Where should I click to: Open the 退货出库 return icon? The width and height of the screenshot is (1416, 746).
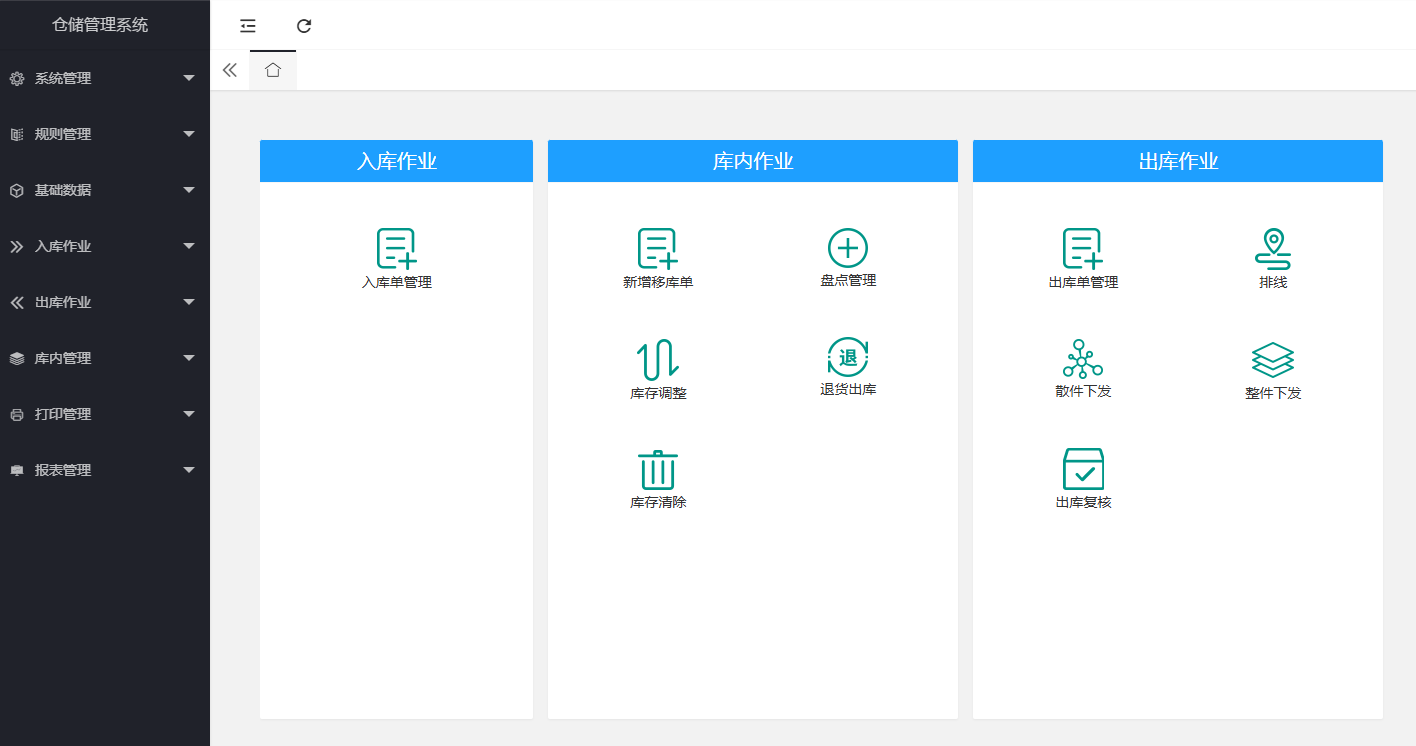pyautogui.click(x=847, y=358)
